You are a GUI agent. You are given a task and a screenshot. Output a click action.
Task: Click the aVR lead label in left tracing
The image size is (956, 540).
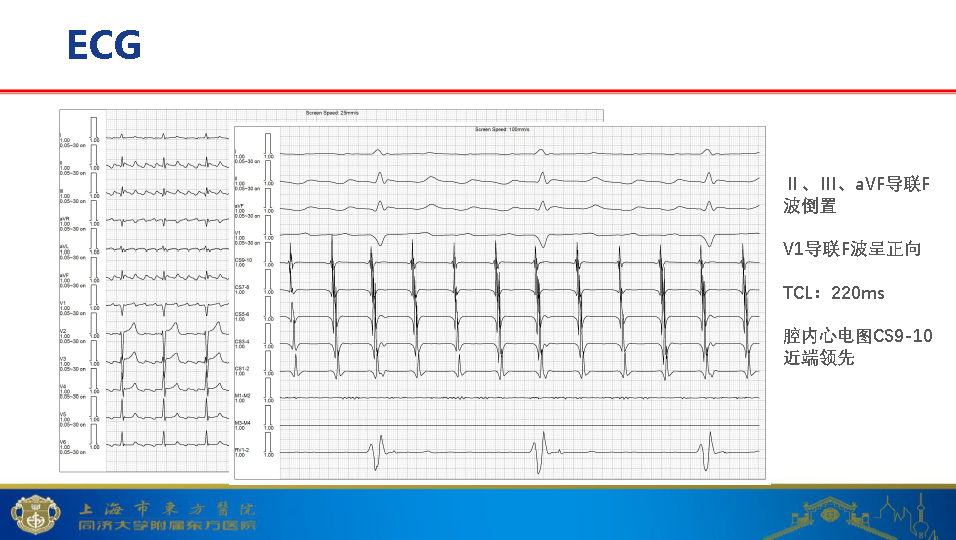click(x=65, y=219)
